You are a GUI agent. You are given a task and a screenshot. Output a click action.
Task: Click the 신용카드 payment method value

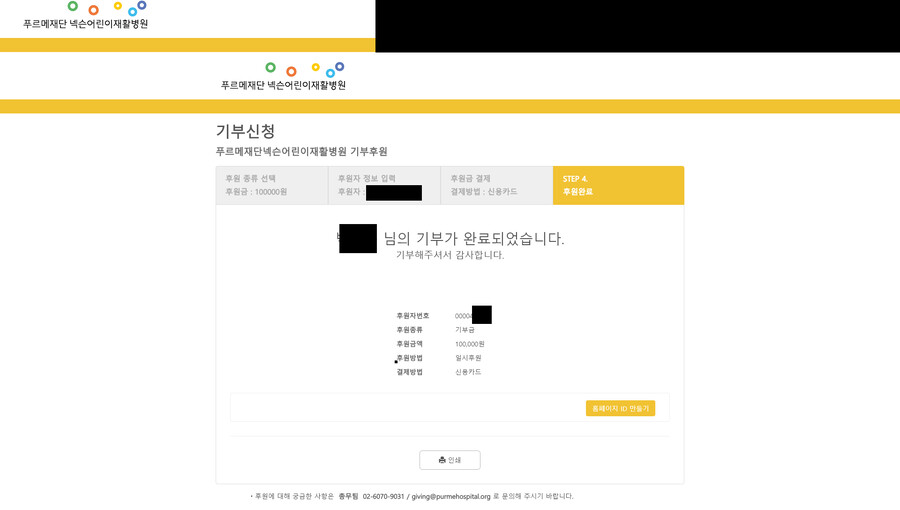coord(468,372)
